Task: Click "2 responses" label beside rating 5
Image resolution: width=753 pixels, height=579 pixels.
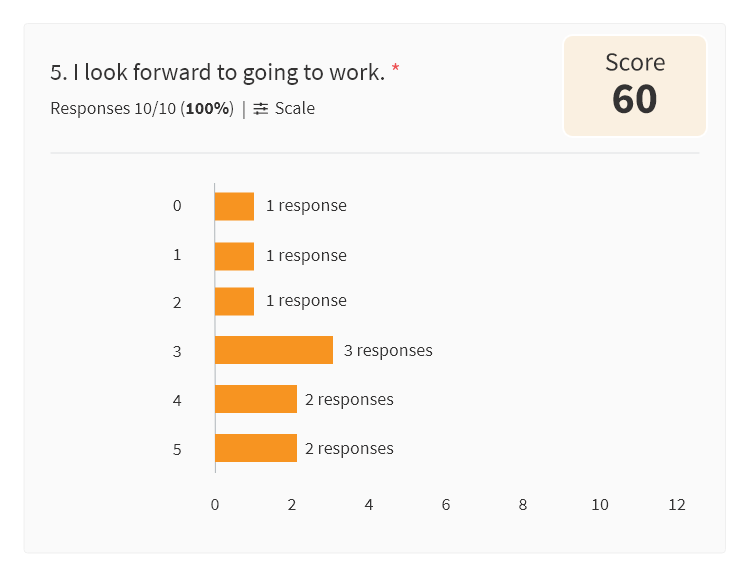Action: (349, 448)
